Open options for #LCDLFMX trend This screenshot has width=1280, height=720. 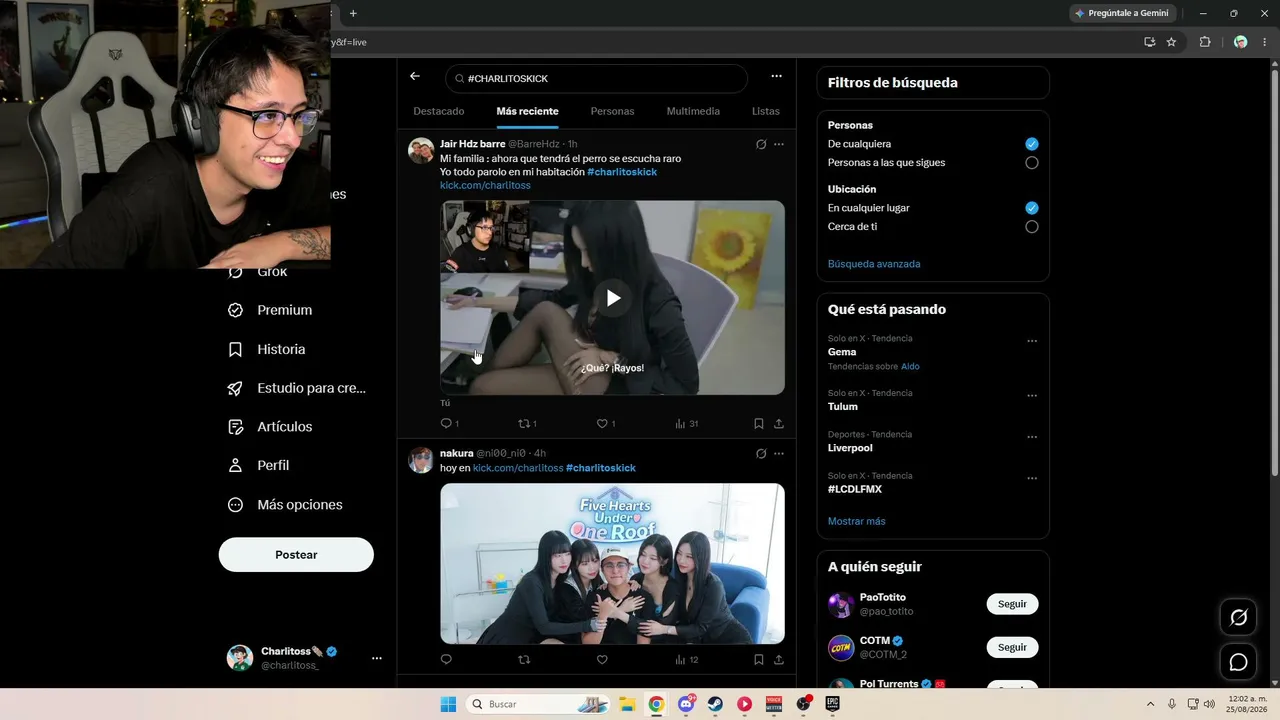pos(1032,478)
